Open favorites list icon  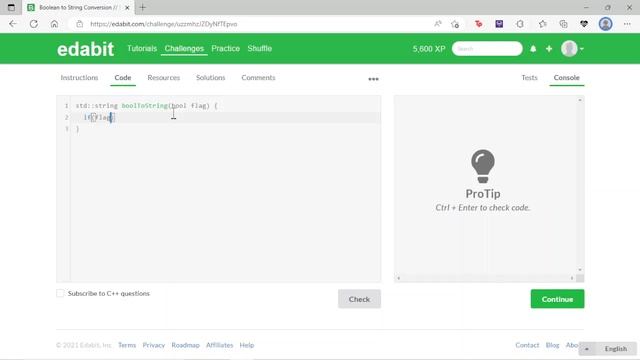coord(542,24)
